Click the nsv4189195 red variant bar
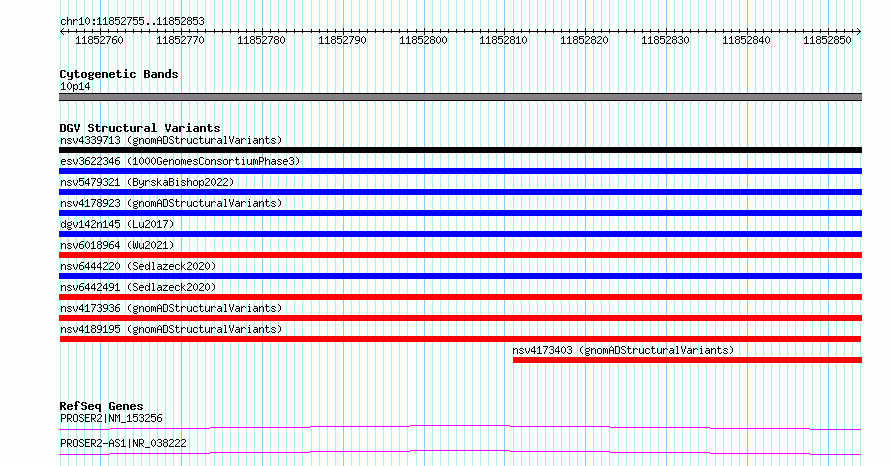This screenshot has width=890, height=466. coord(460,339)
